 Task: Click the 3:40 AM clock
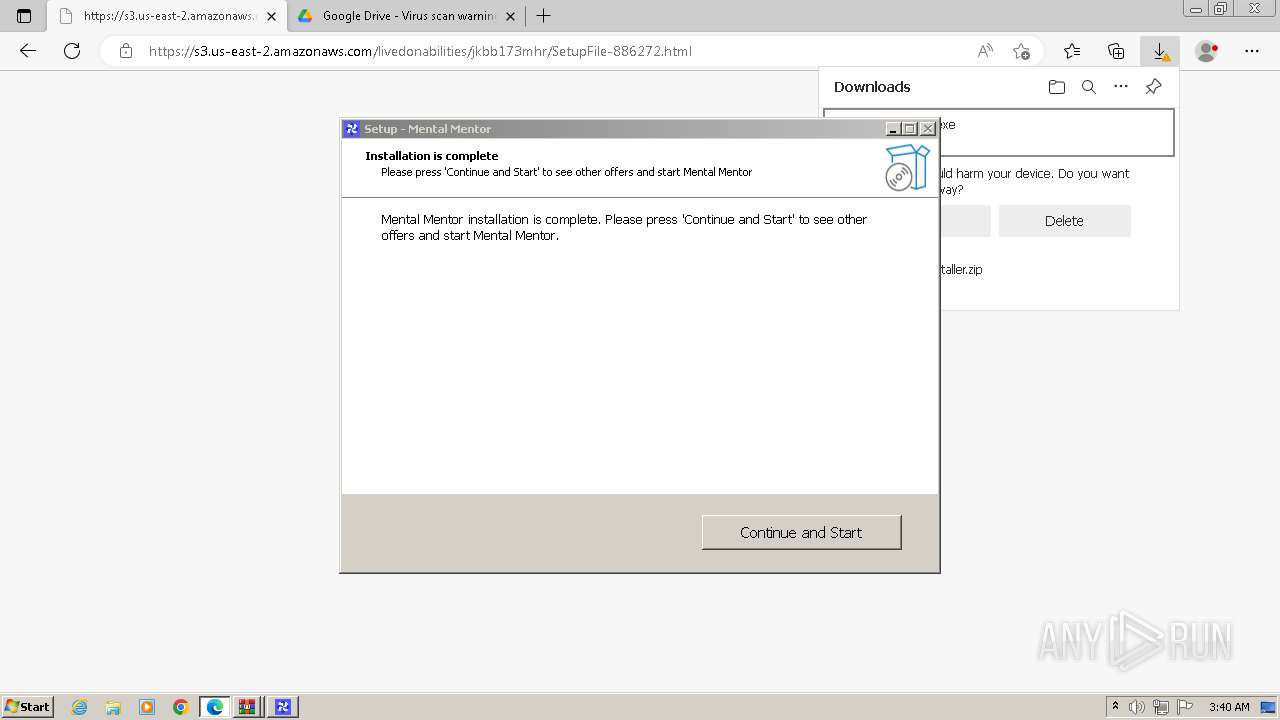click(x=1229, y=707)
